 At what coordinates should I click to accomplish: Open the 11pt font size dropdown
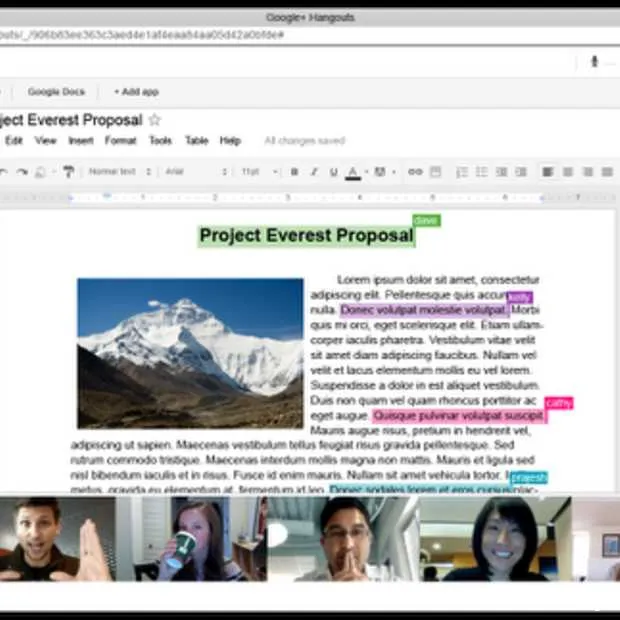(x=259, y=172)
